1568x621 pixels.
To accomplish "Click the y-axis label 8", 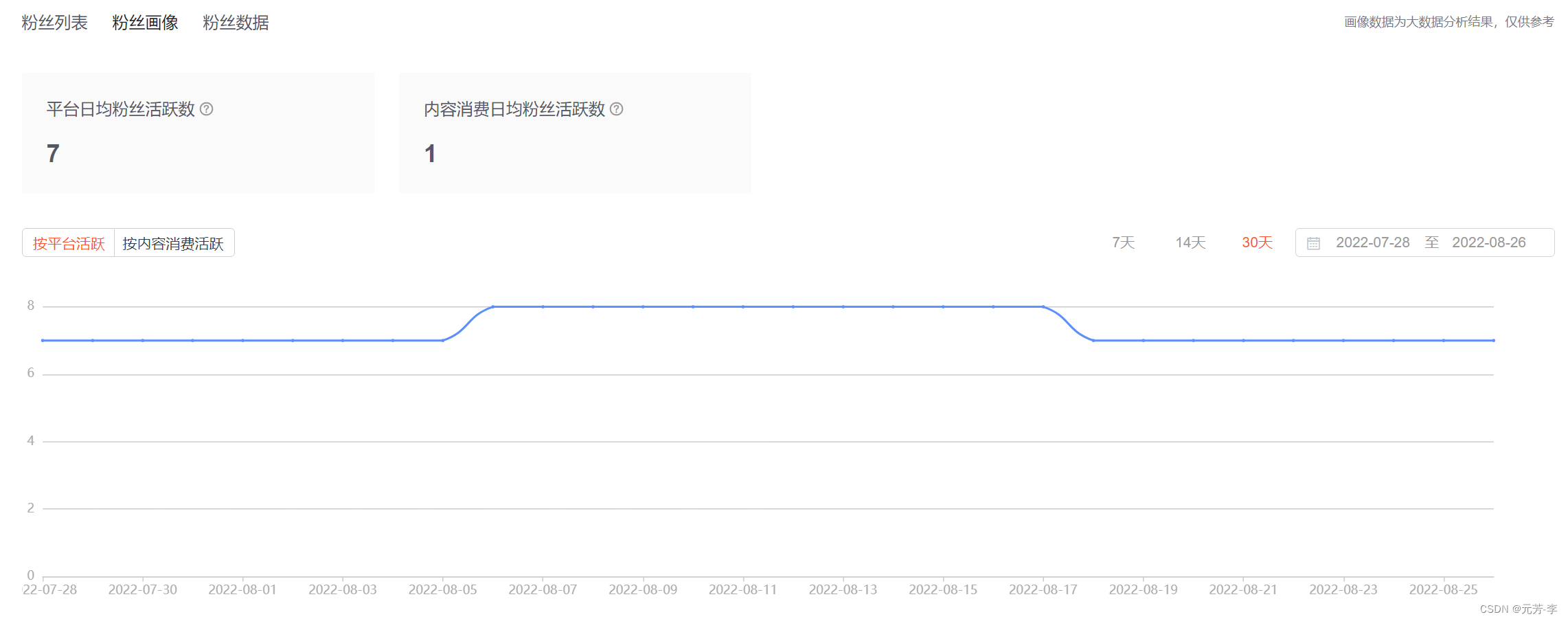I will [x=30, y=306].
